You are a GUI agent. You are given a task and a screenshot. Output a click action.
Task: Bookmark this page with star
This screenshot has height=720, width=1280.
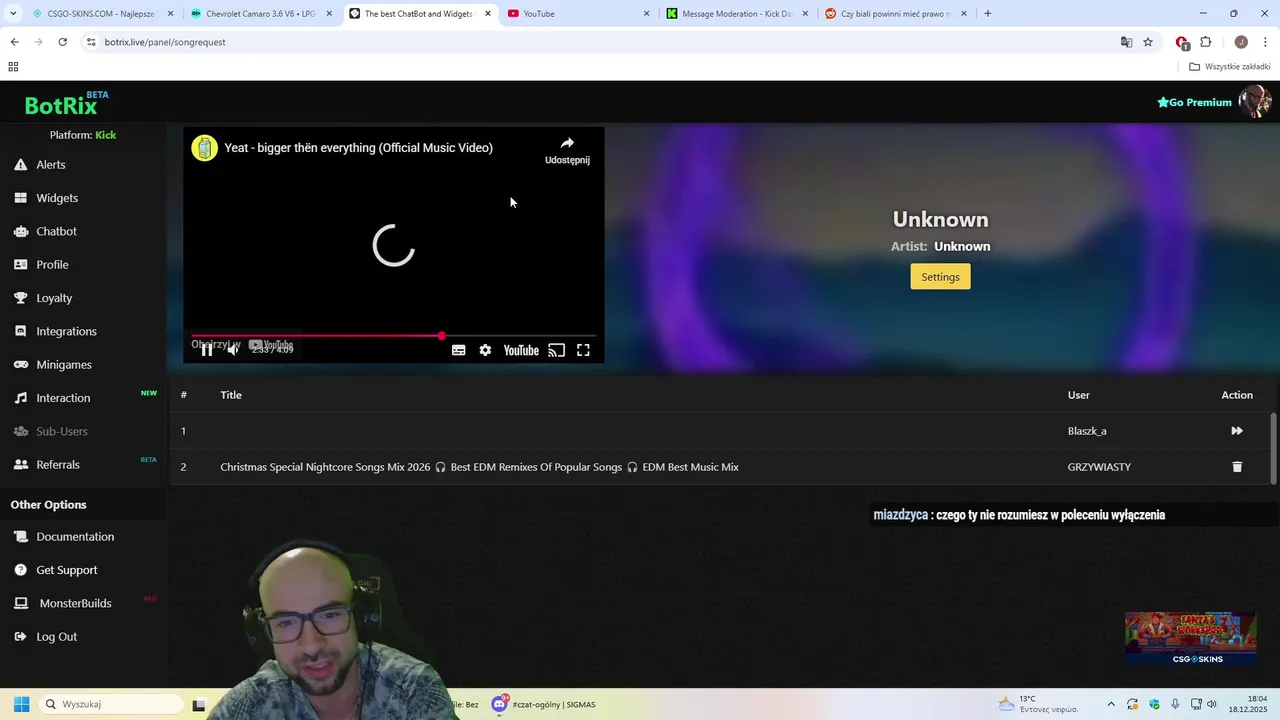pos(1148,42)
